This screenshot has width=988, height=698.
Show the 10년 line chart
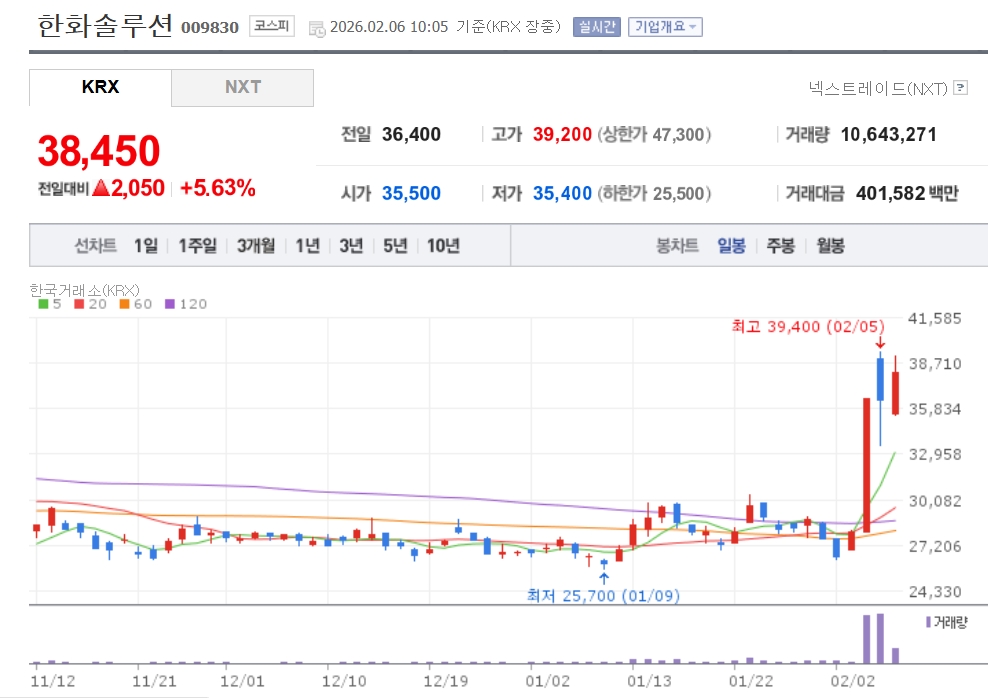pos(443,245)
